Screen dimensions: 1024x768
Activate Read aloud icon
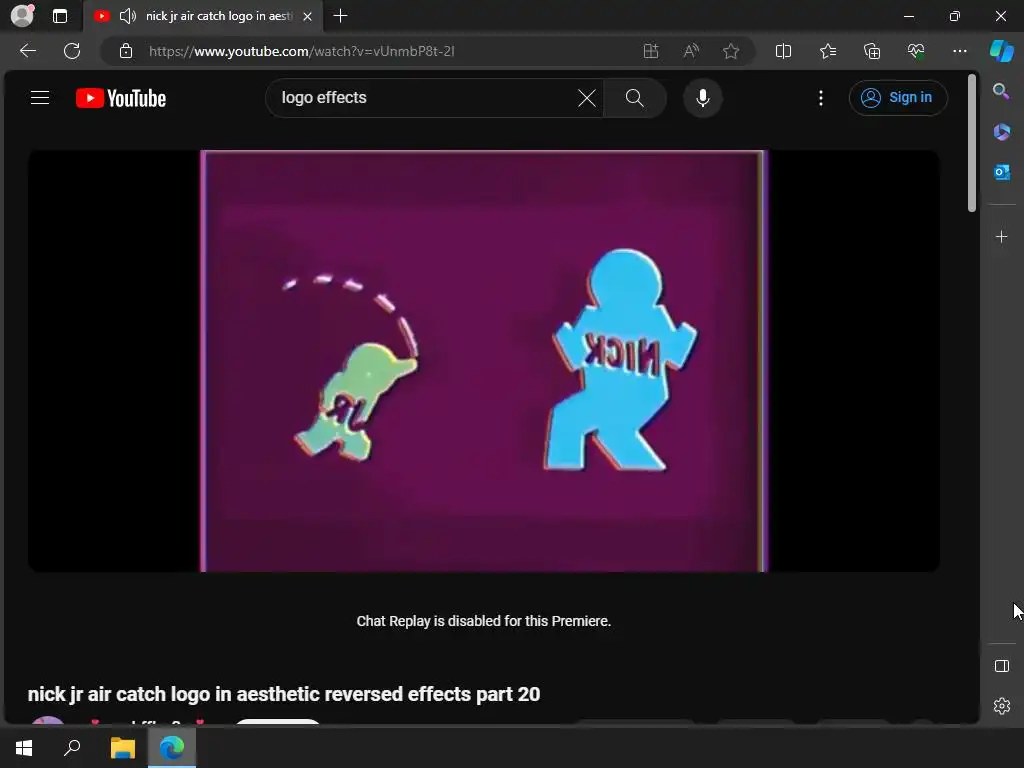click(x=691, y=51)
